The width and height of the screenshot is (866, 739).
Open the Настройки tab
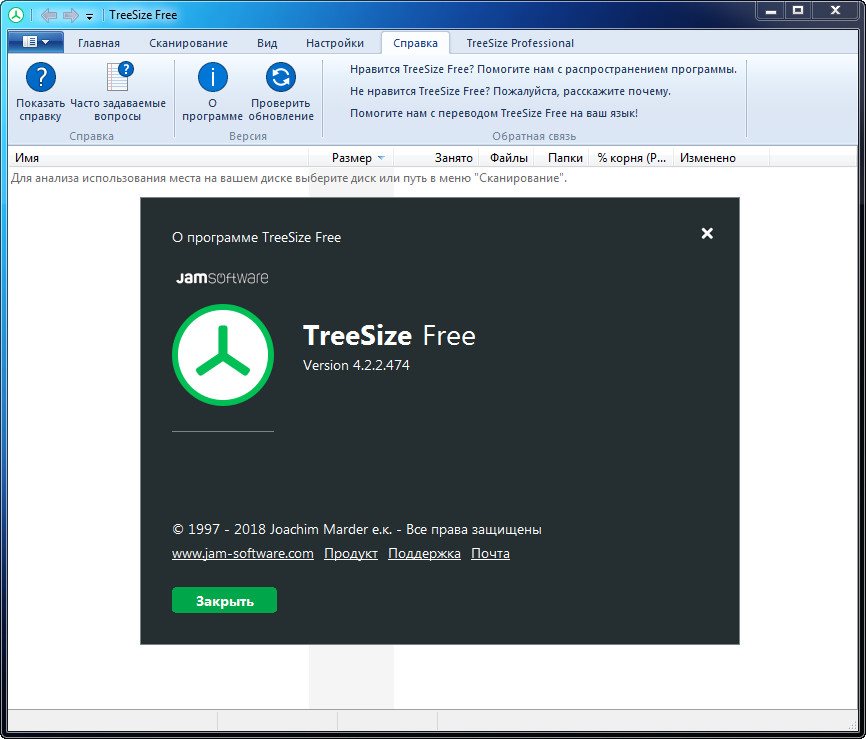pos(335,43)
